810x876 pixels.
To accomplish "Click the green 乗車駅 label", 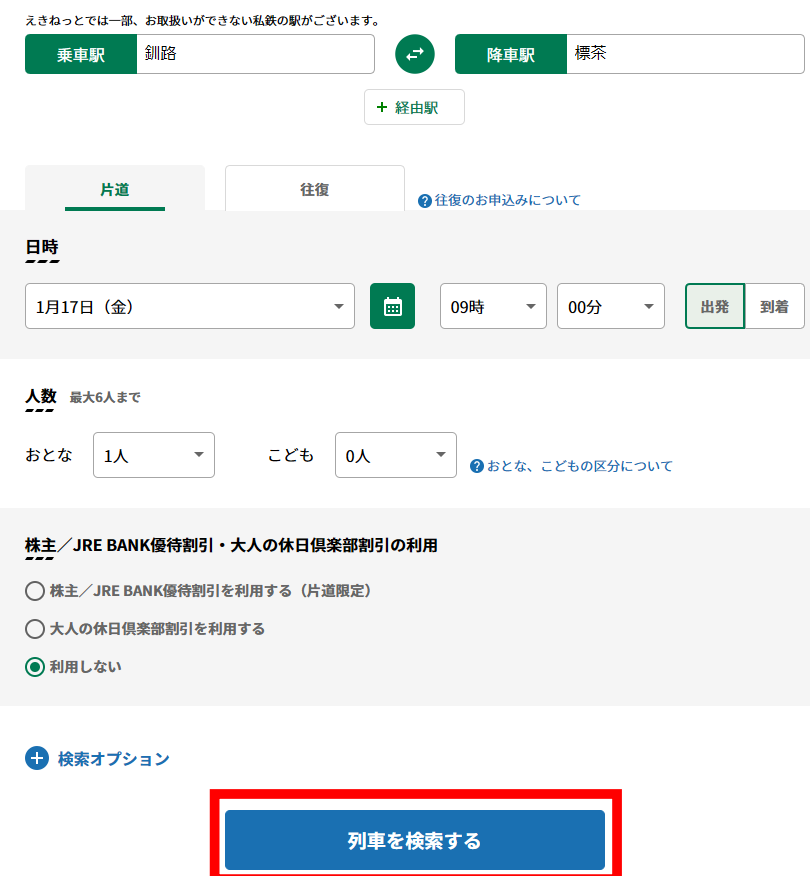I will (81, 54).
